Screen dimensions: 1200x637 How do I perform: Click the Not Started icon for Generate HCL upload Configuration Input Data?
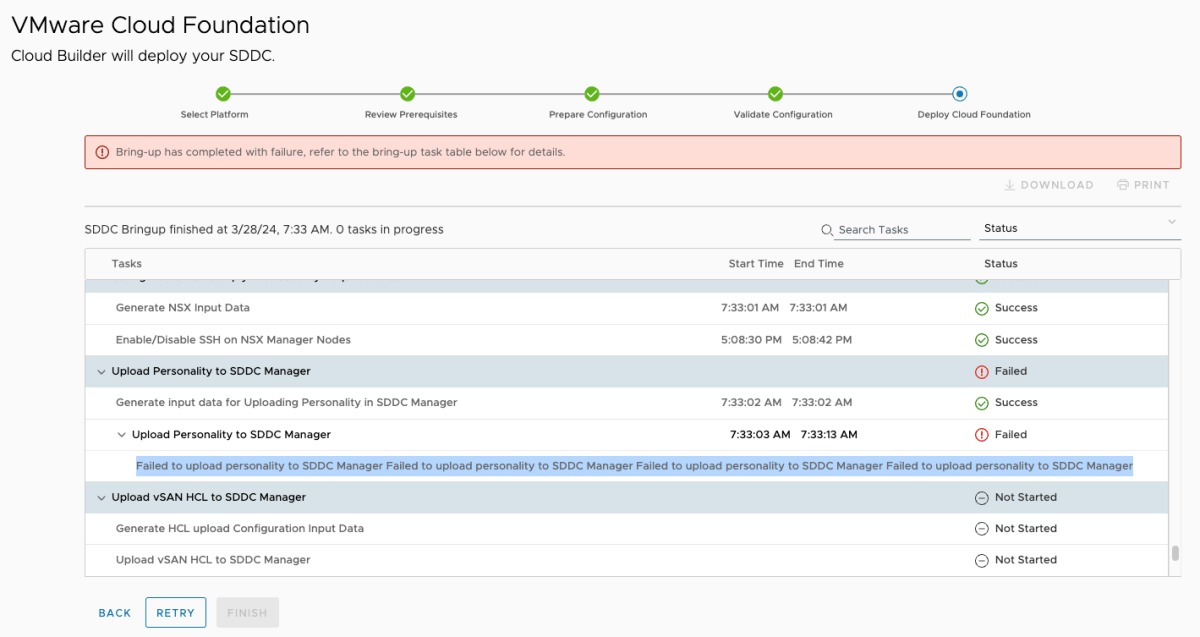982,529
